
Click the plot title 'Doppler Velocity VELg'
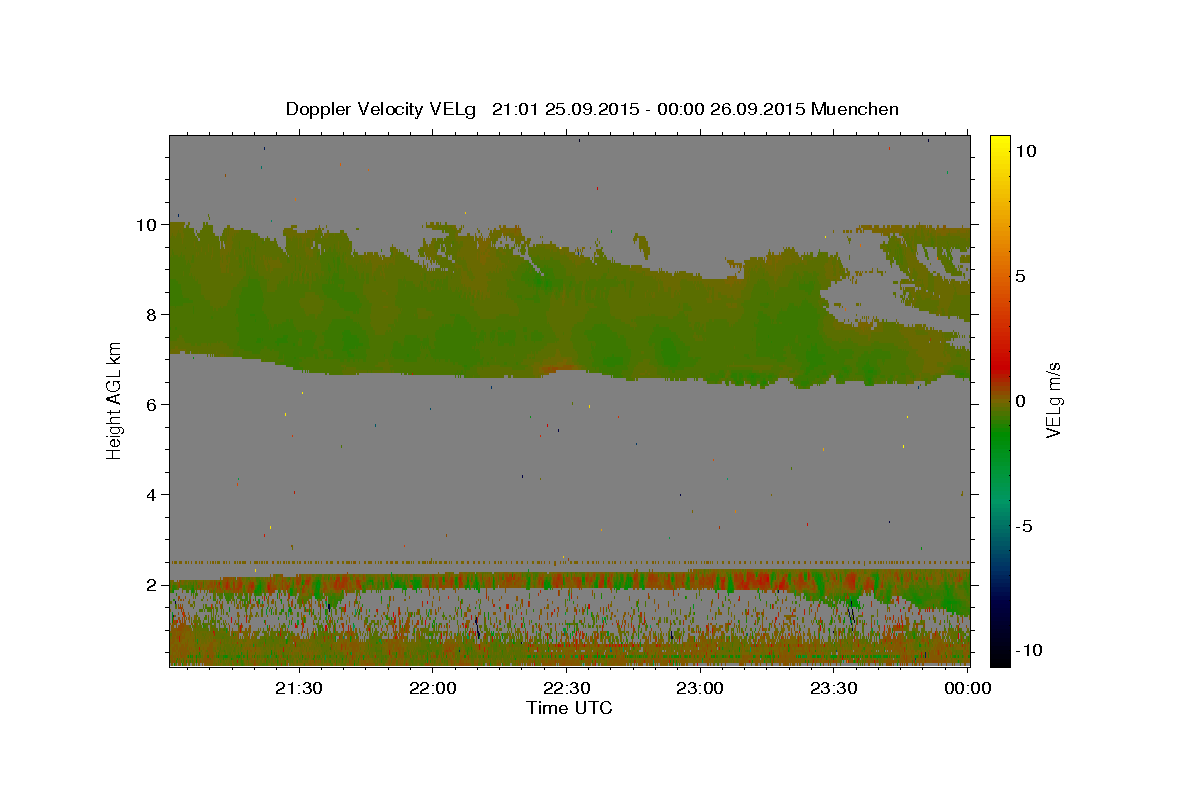click(x=382, y=109)
